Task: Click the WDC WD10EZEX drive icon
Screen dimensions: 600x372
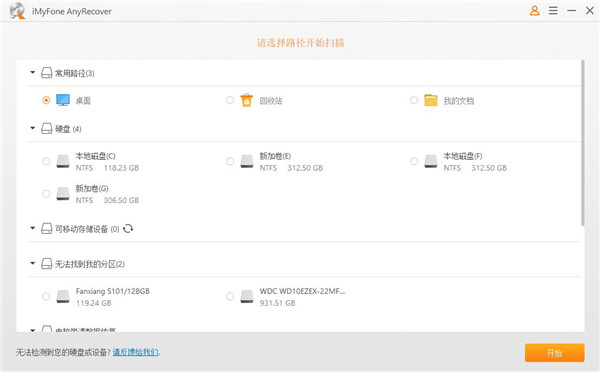Action: 247,296
